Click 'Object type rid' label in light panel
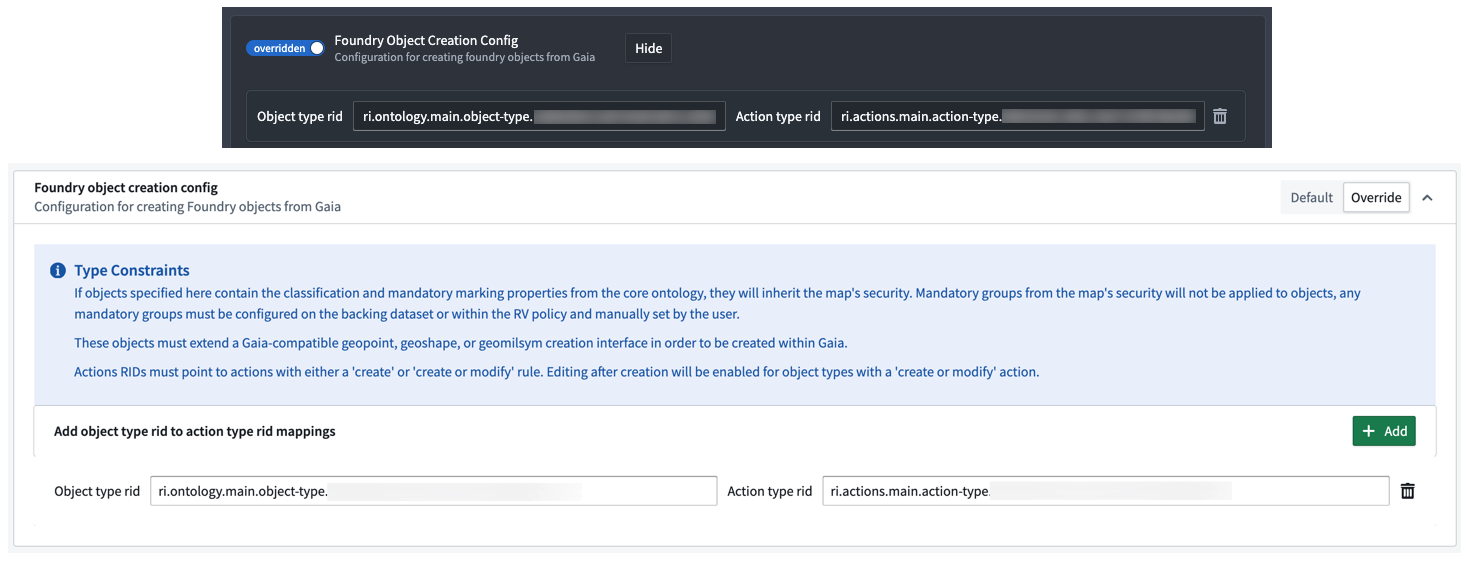1469x561 pixels. [x=97, y=491]
